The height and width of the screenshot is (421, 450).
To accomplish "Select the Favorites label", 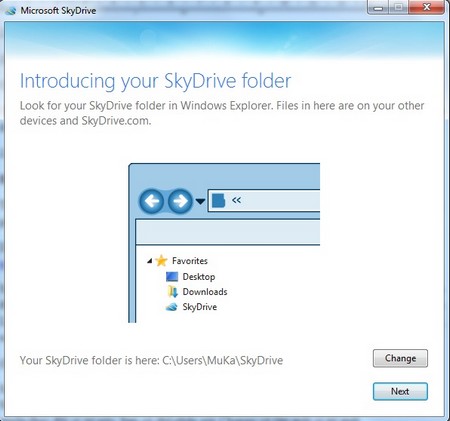I will coord(190,261).
